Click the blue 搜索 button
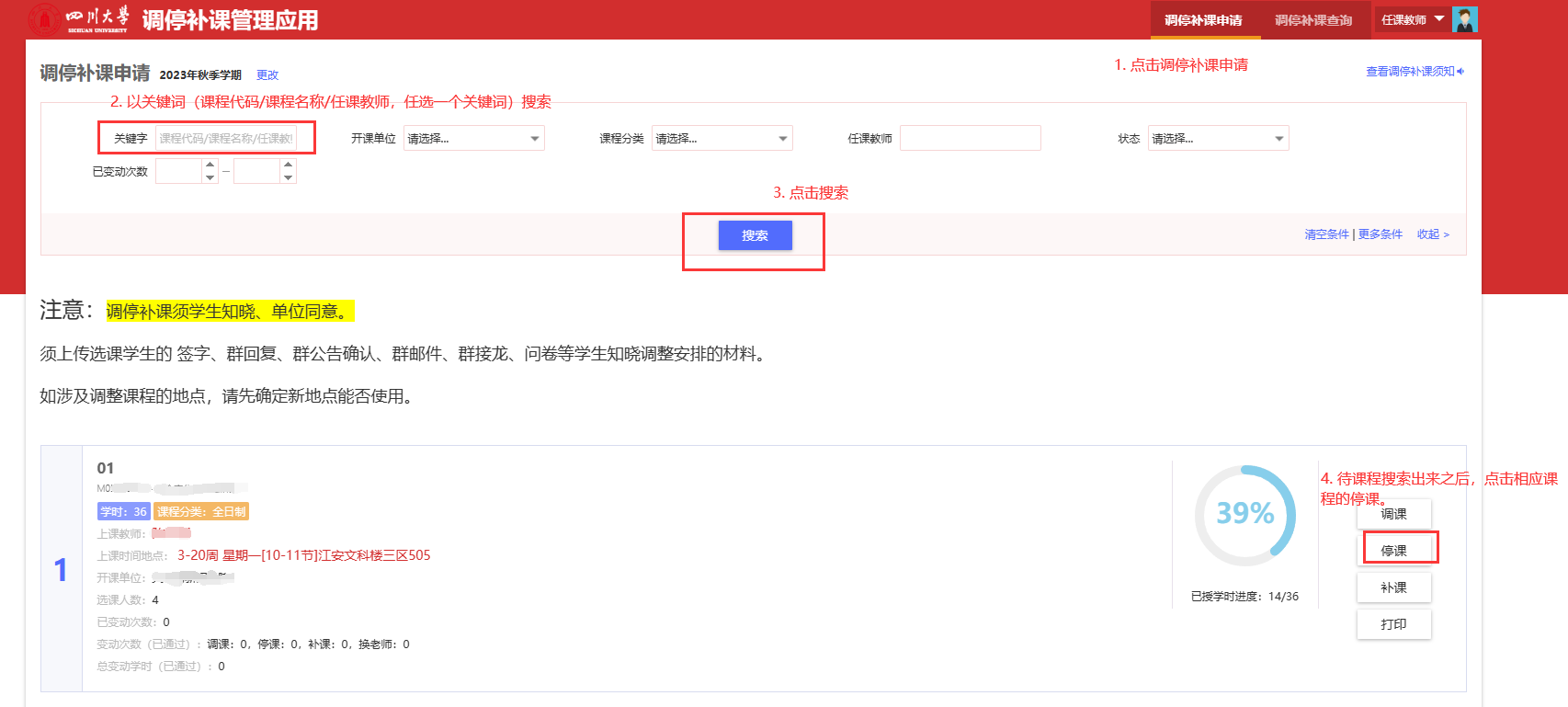The width and height of the screenshot is (1568, 707). tap(755, 235)
